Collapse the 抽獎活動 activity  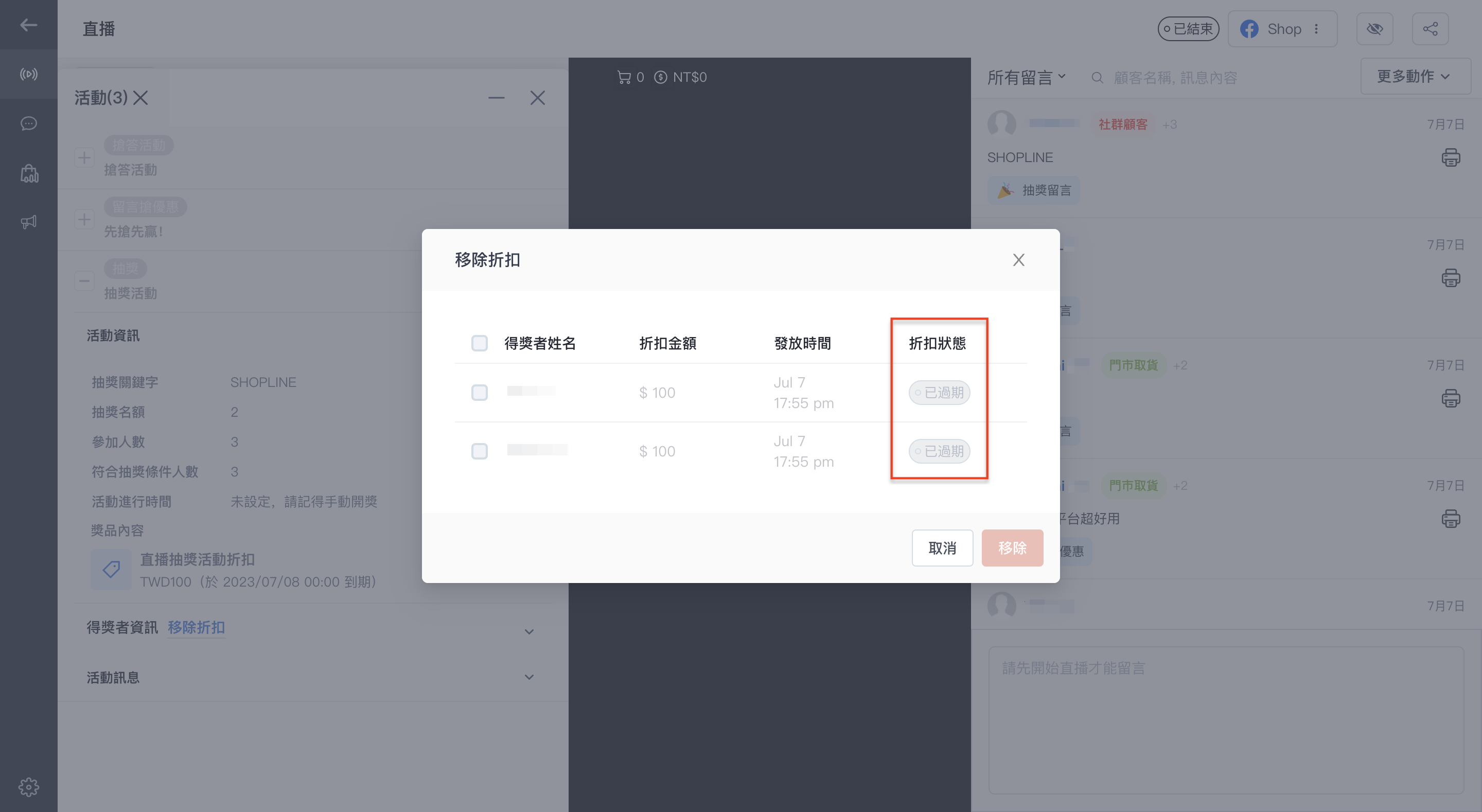(x=84, y=281)
